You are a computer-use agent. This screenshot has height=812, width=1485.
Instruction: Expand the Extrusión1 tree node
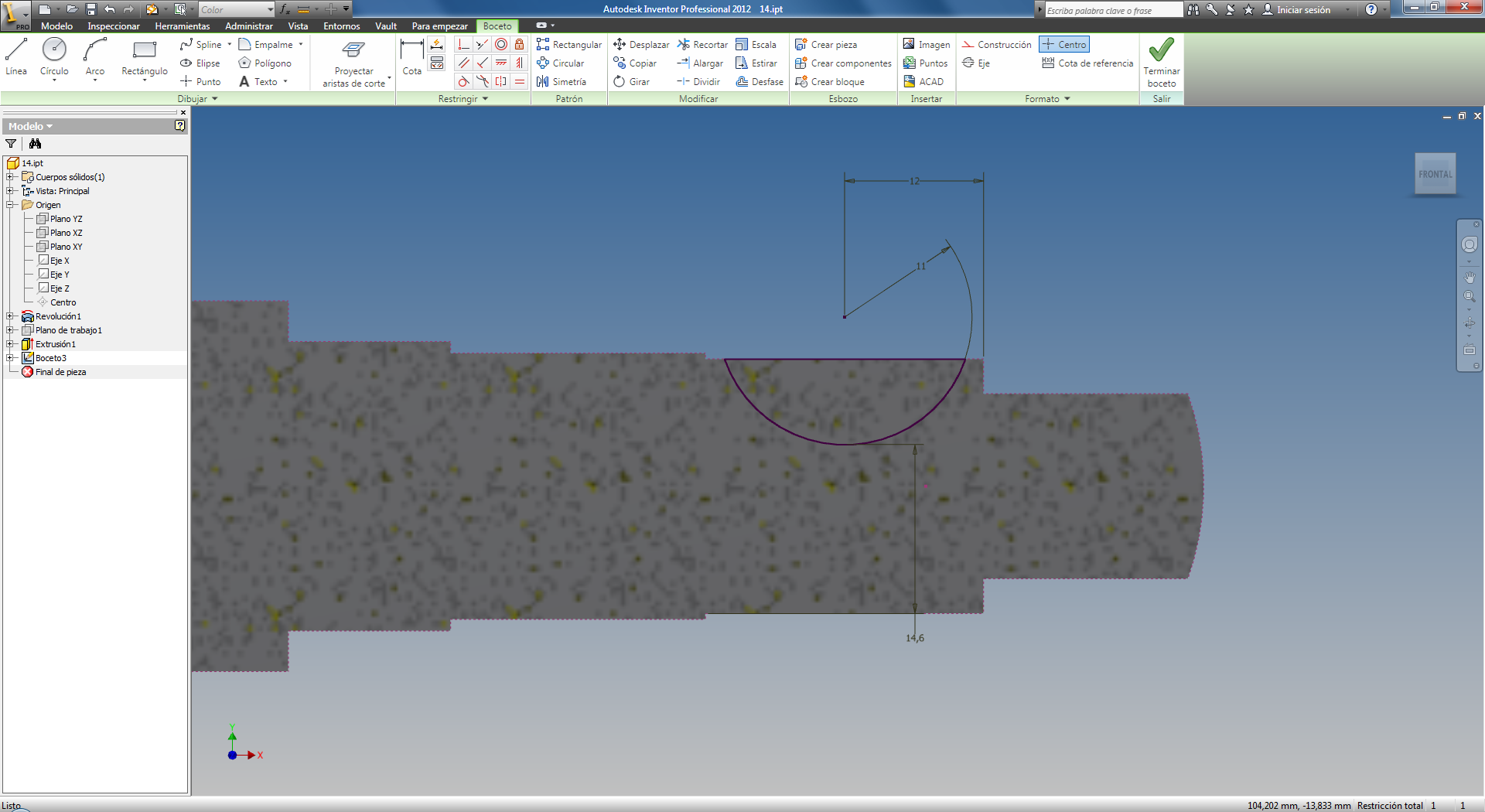tap(10, 344)
